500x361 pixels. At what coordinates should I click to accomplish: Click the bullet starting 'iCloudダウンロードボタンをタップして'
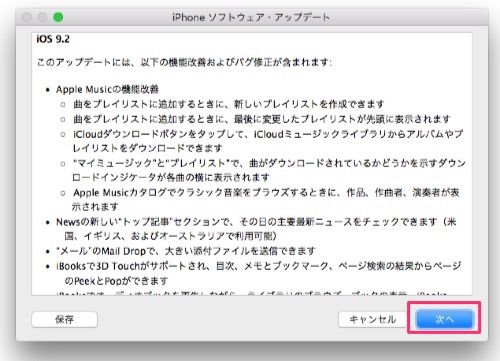coord(268,141)
